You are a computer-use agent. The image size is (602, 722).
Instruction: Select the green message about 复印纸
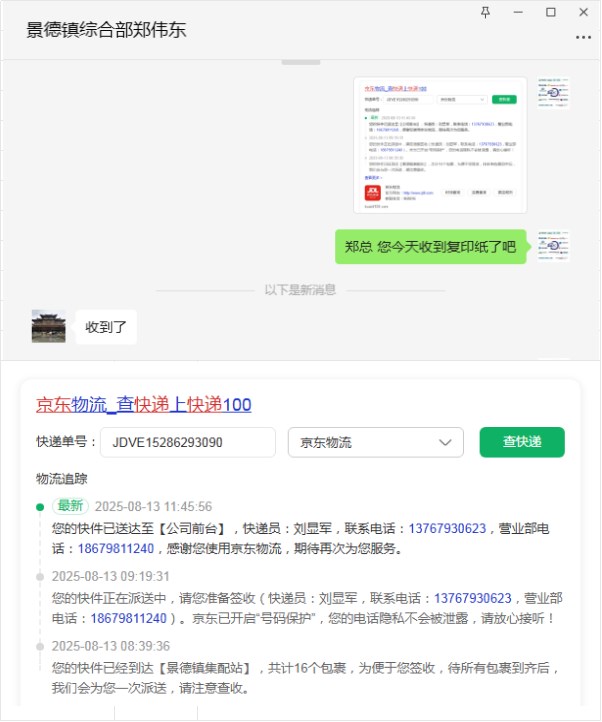tap(431, 247)
